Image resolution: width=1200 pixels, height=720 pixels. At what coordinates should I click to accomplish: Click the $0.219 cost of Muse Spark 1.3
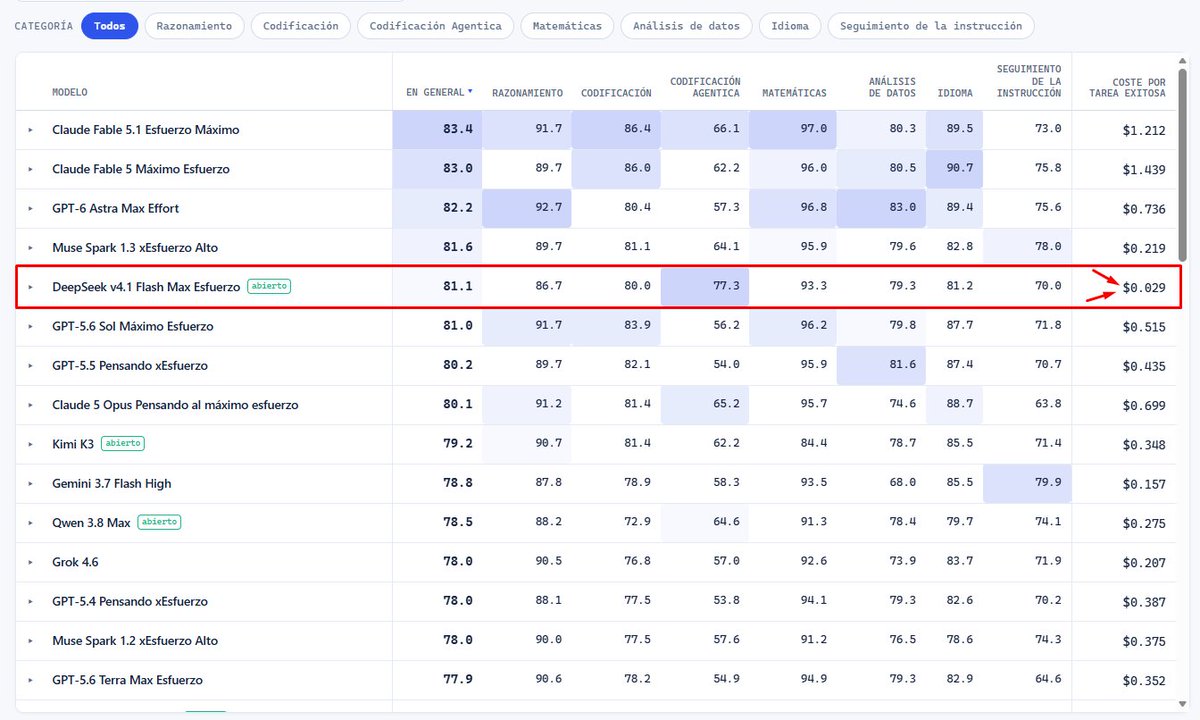[x=1144, y=248]
